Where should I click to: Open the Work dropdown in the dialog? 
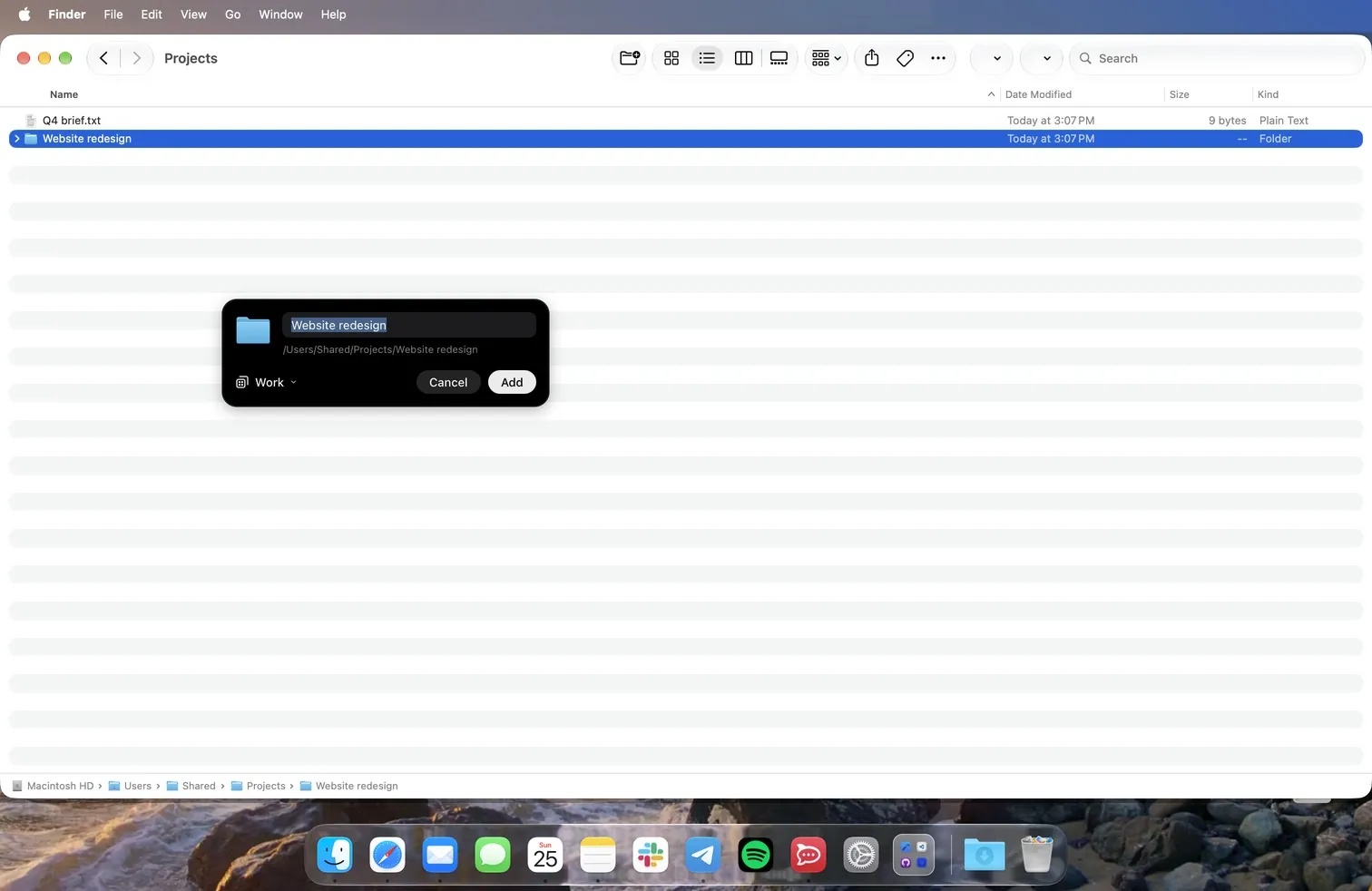pos(267,383)
